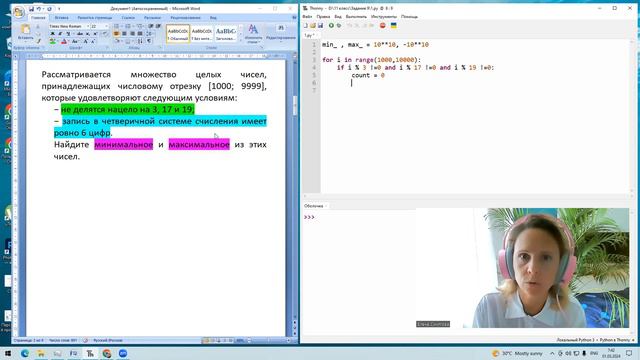The width and height of the screenshot is (640, 360).
Task: Apply the Heading style in Word gallery
Action: point(225,33)
